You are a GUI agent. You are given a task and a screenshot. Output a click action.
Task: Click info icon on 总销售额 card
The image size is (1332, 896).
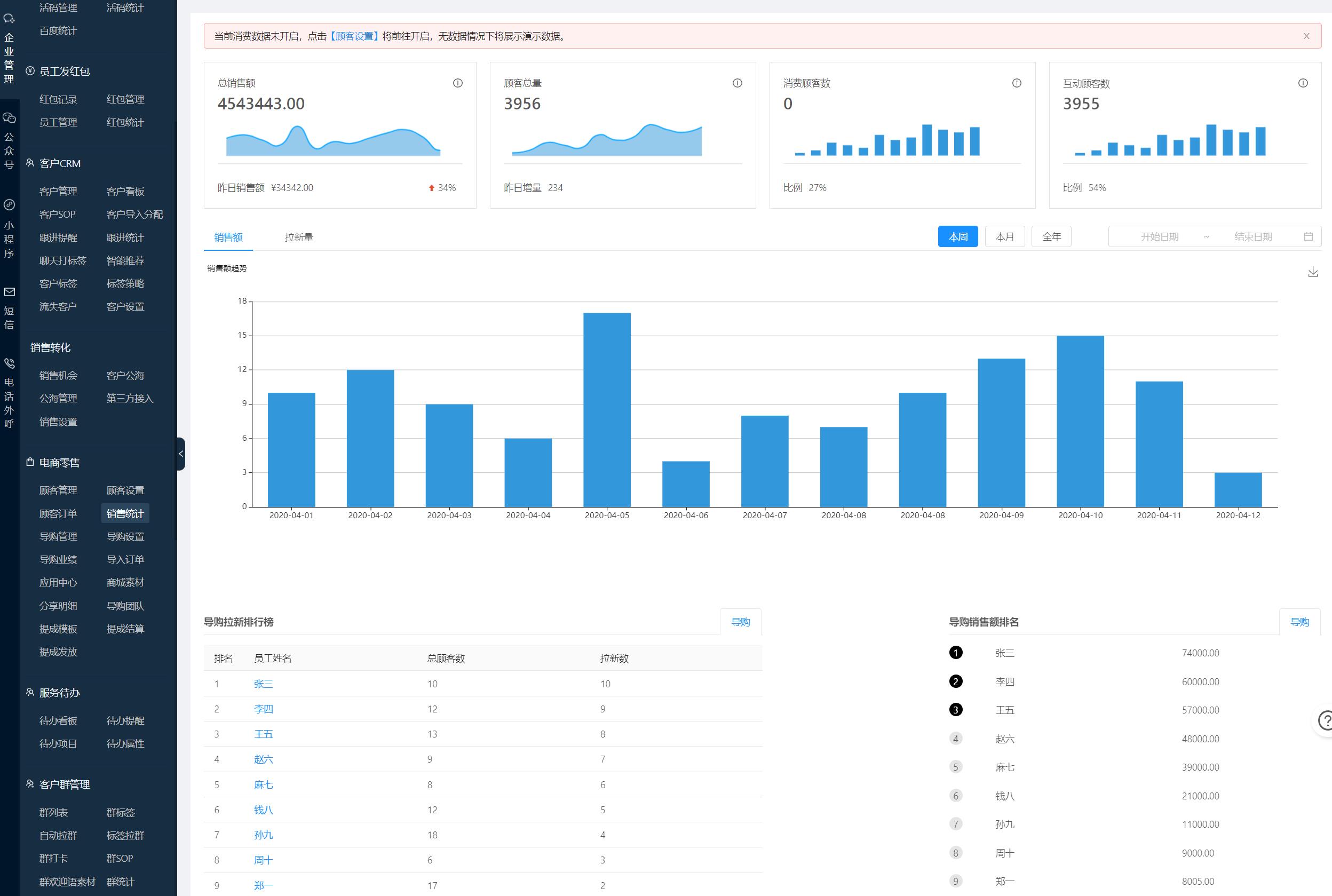click(458, 83)
